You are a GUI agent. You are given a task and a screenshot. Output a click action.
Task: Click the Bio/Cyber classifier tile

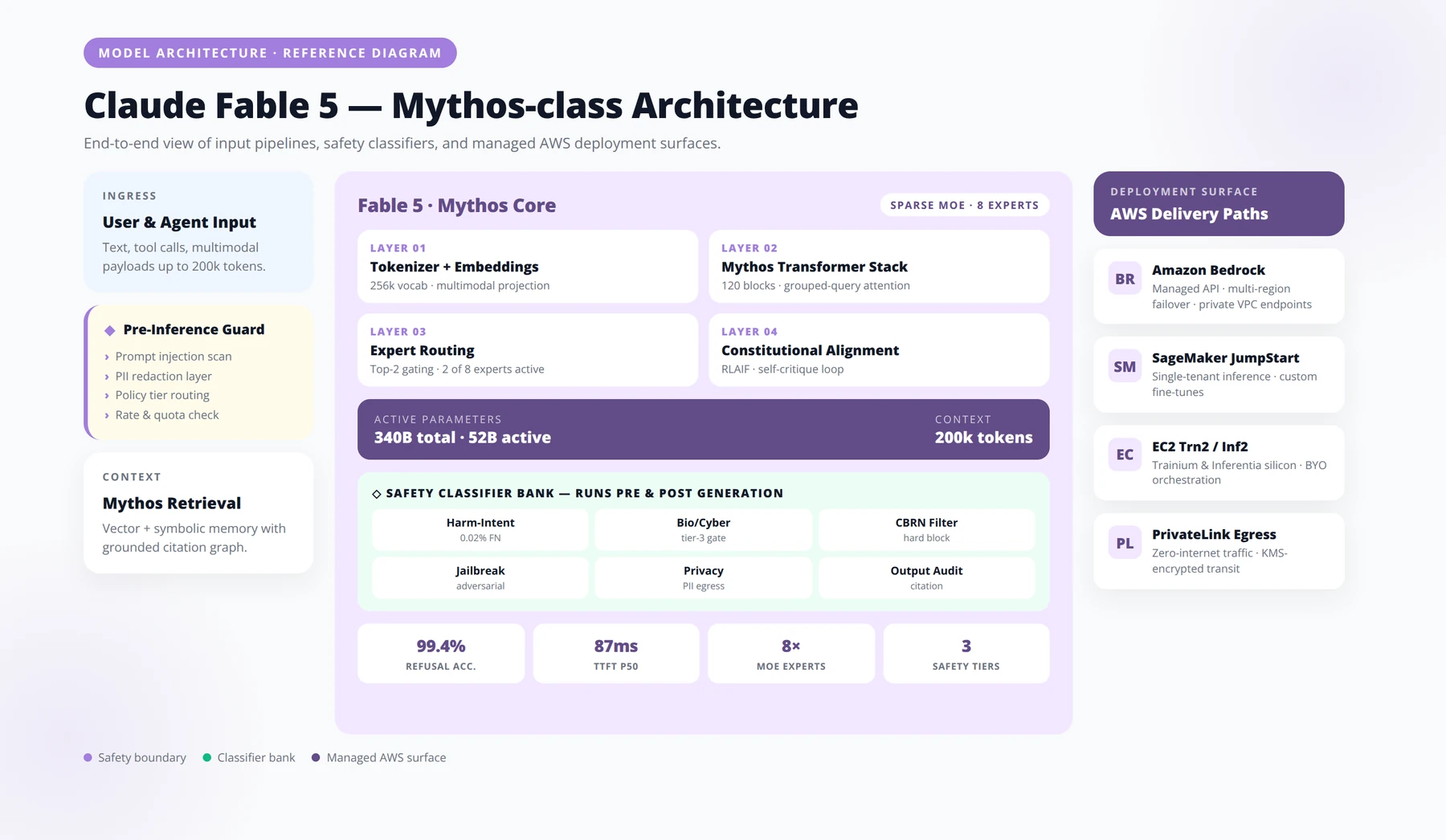[704, 530]
